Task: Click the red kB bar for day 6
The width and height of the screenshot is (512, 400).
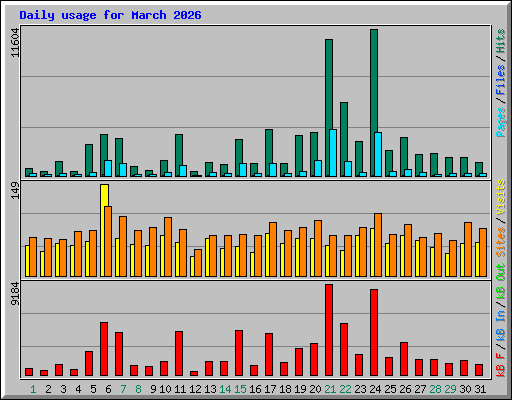Action: (104, 349)
